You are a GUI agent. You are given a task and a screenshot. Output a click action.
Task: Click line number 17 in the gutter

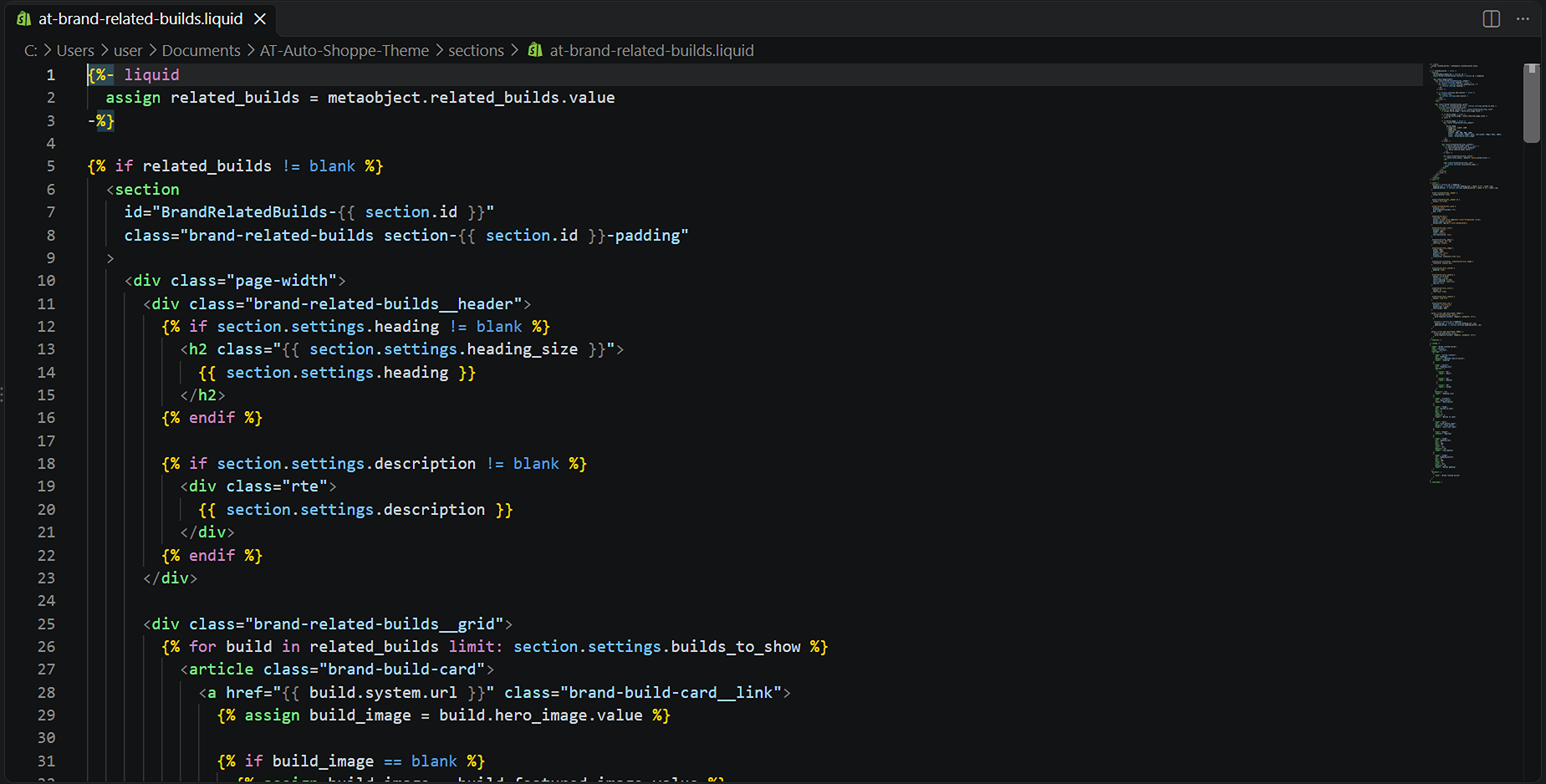click(46, 440)
